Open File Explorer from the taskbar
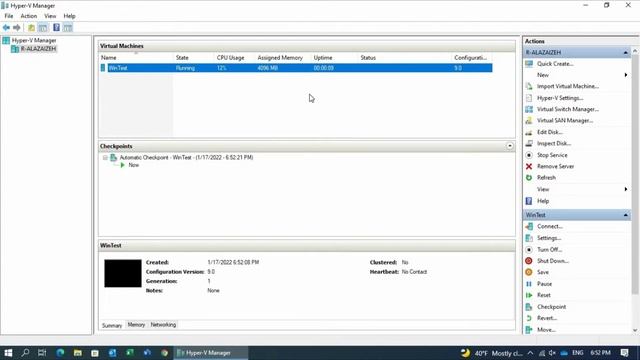Screen dimensions: 640x360 [x=78, y=353]
